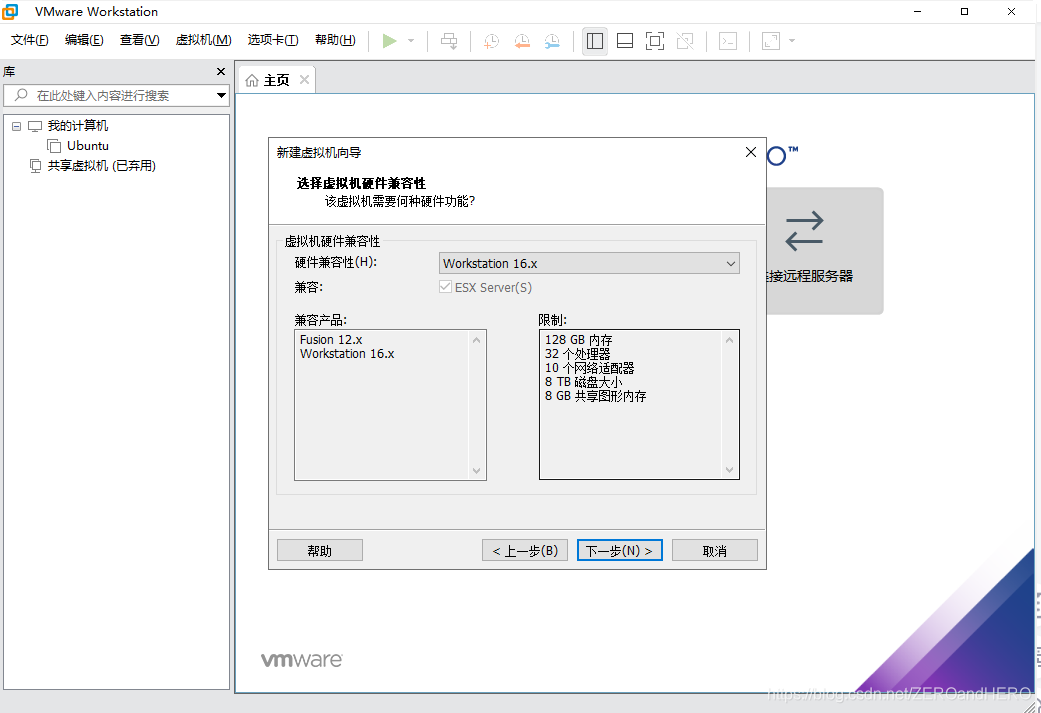Close the 主页 tab

pos(305,80)
